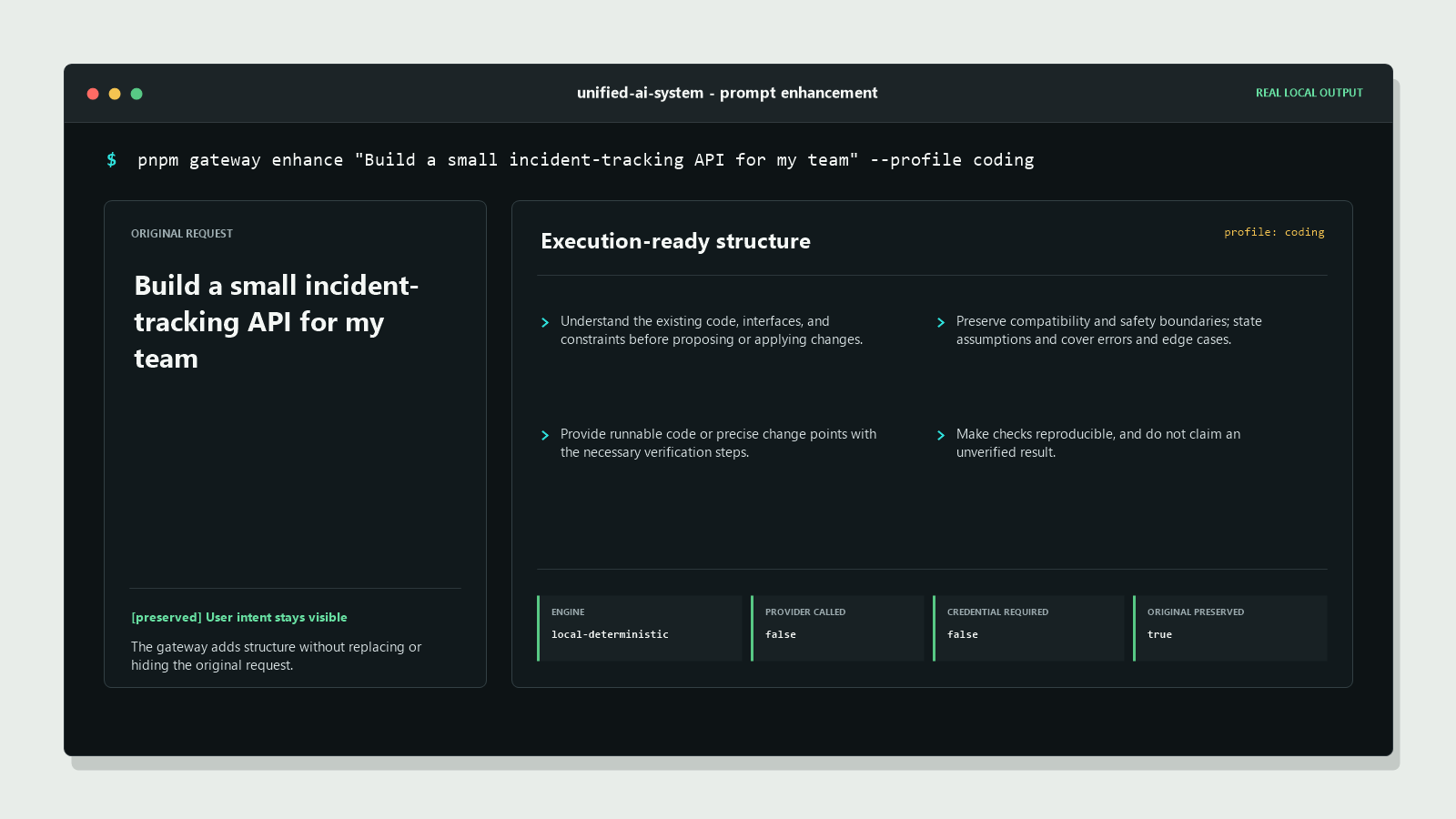Click the green maximize dot in title bar
The image size is (1456, 819).
point(136,94)
